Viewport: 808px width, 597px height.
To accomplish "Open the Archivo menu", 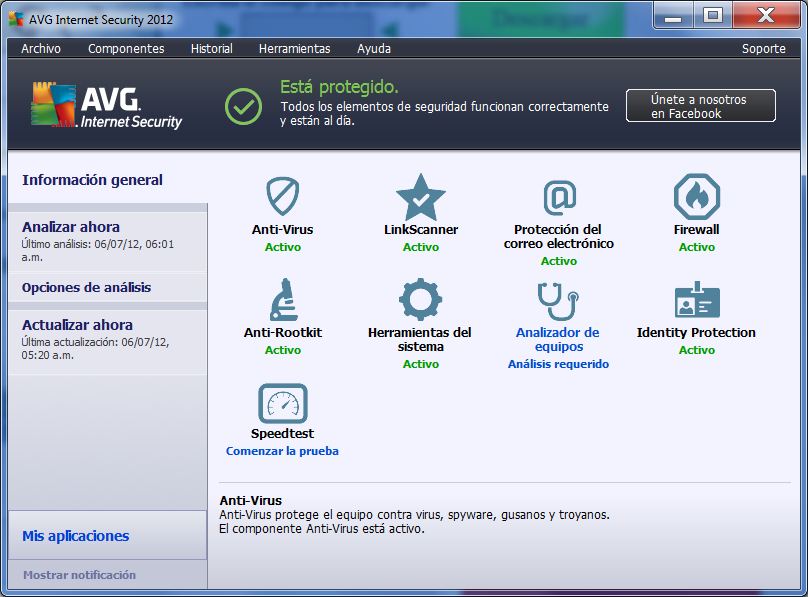I will [x=41, y=48].
